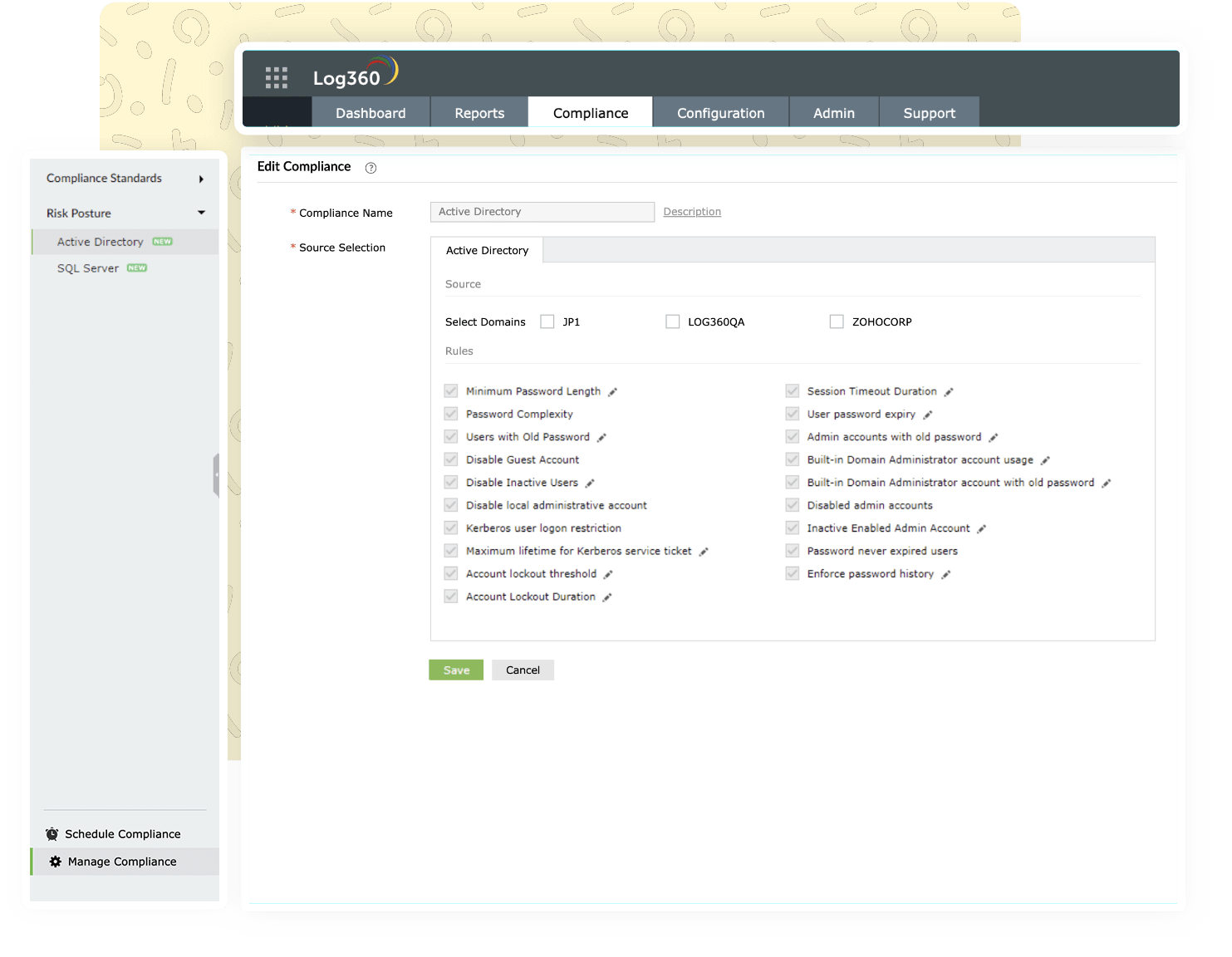The image size is (1232, 957).
Task: Select Active Directory under Risk Posture
Action: point(125,242)
